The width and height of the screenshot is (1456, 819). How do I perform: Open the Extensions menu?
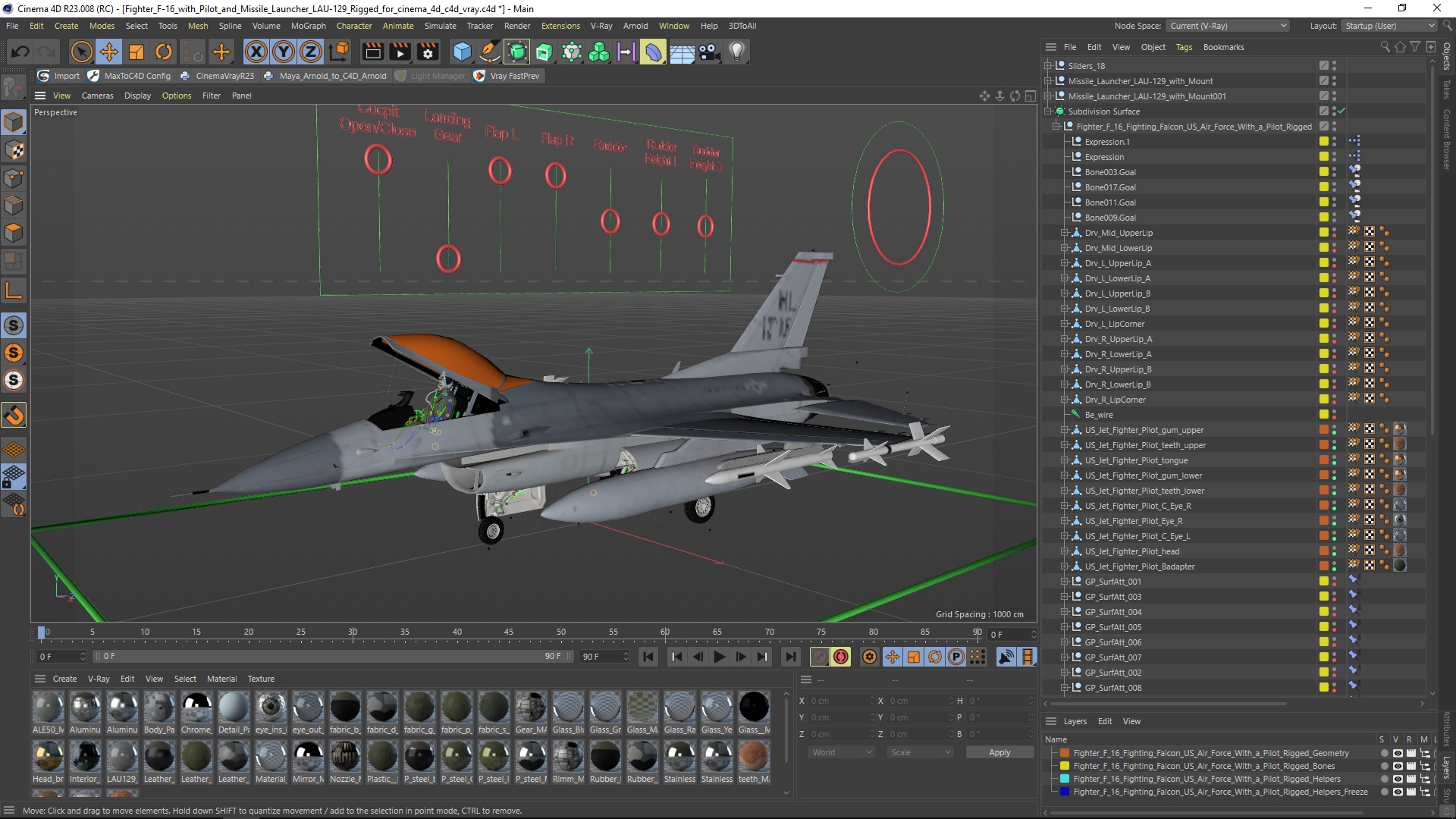[560, 26]
